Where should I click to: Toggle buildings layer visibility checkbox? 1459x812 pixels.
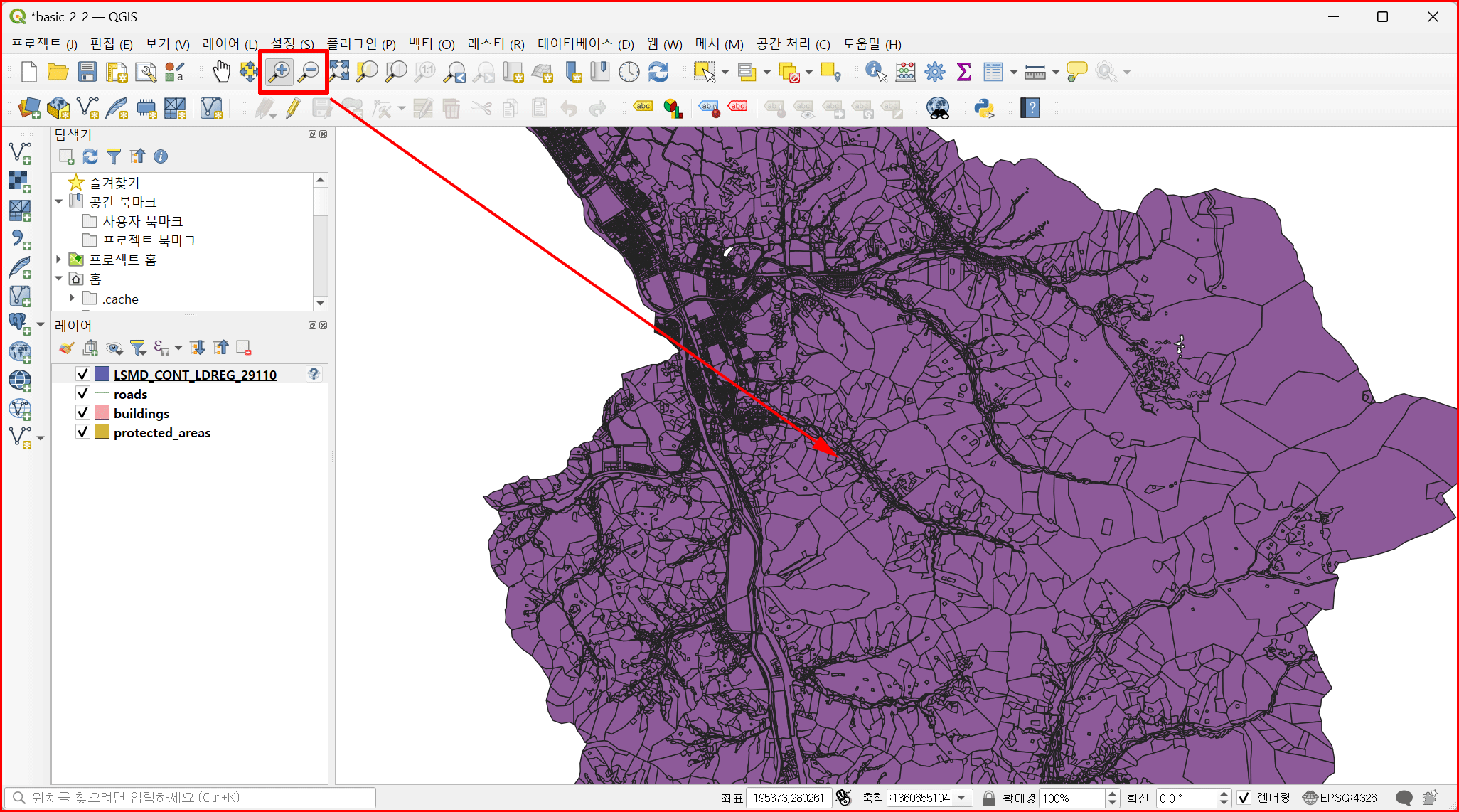pyautogui.click(x=82, y=412)
